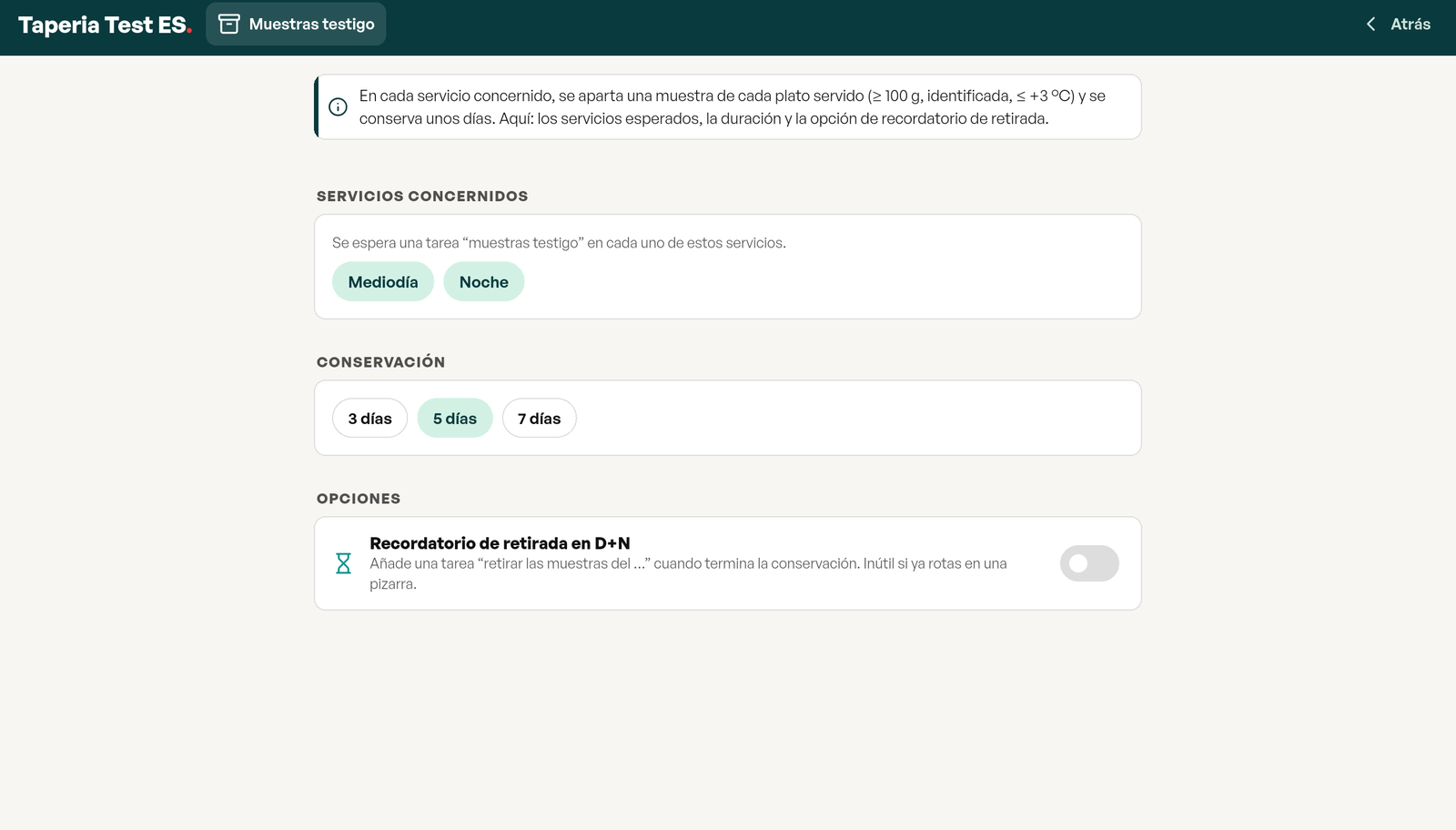Click the hourglass icon beside Recordatorio de retirada

point(343,563)
